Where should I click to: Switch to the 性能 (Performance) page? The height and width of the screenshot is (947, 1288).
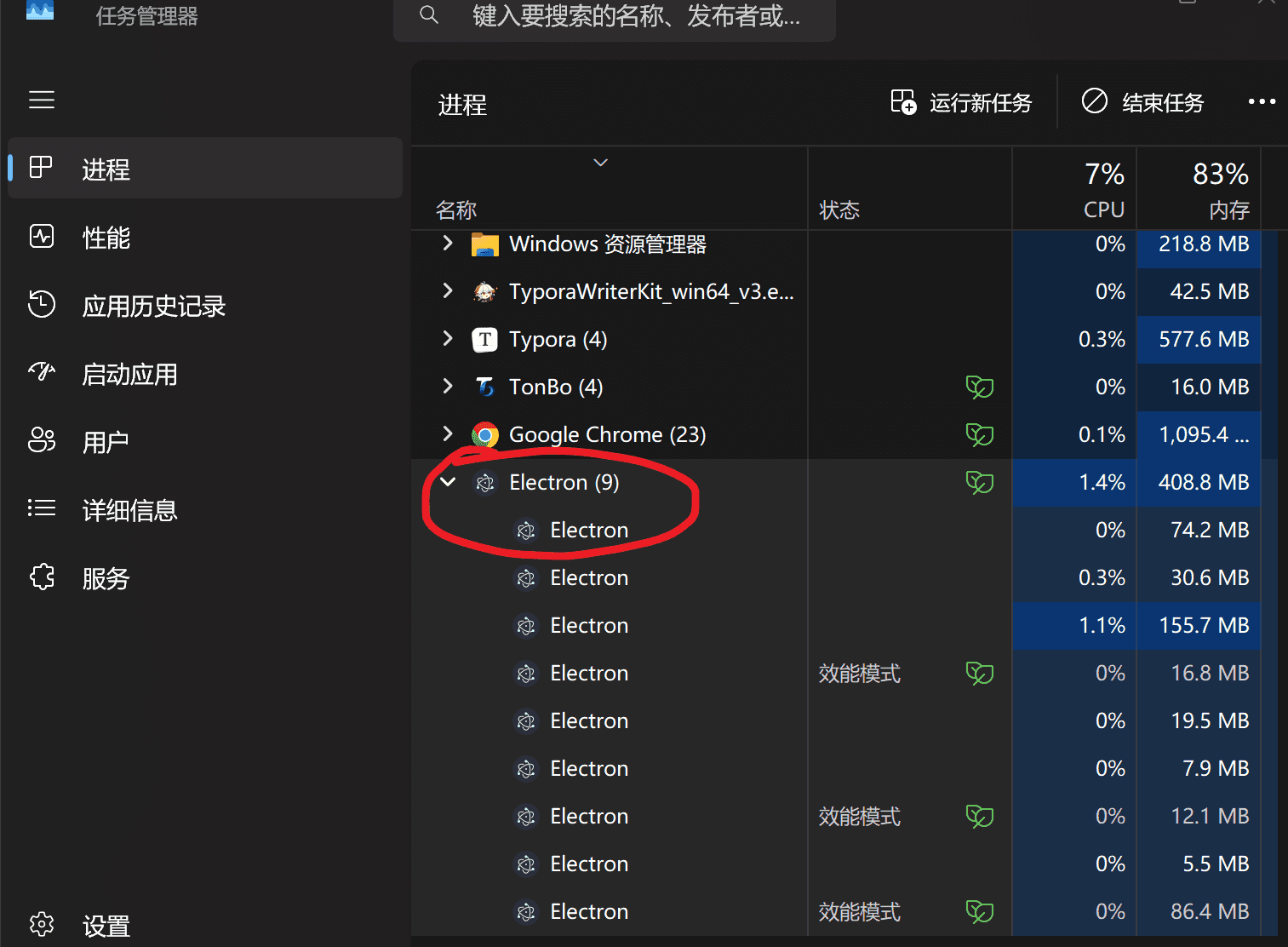pos(205,237)
